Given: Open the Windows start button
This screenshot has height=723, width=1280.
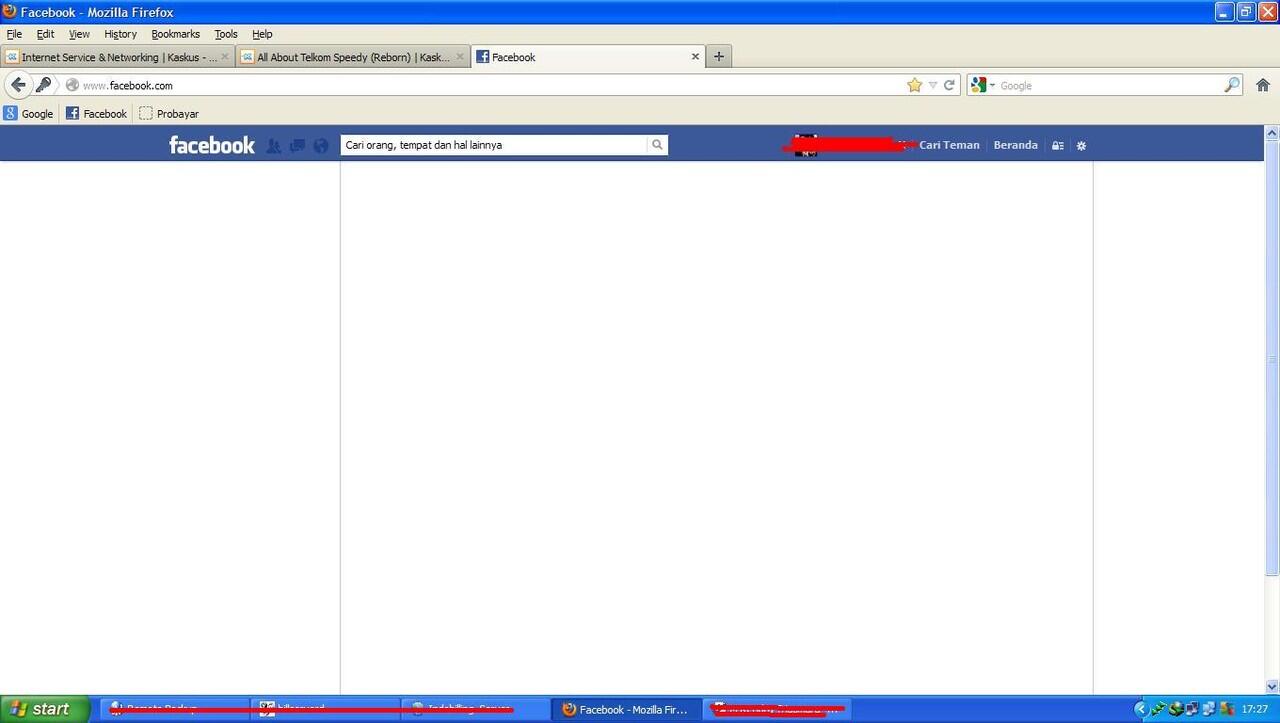Looking at the screenshot, I should tap(46, 709).
